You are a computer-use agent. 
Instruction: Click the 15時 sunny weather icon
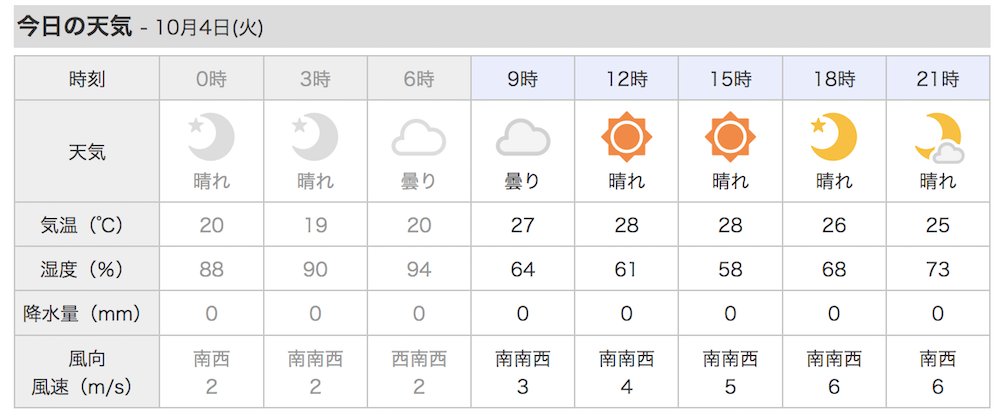pos(730,136)
